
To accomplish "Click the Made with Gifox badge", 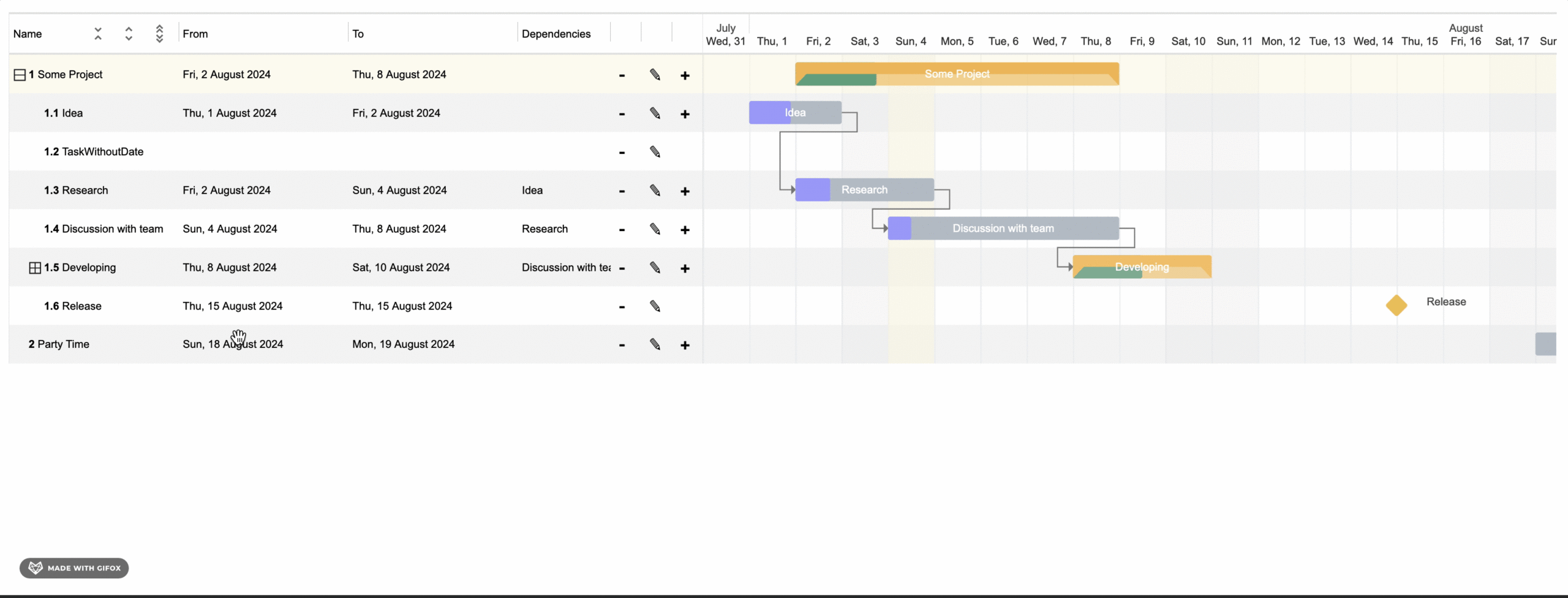I will [74, 568].
